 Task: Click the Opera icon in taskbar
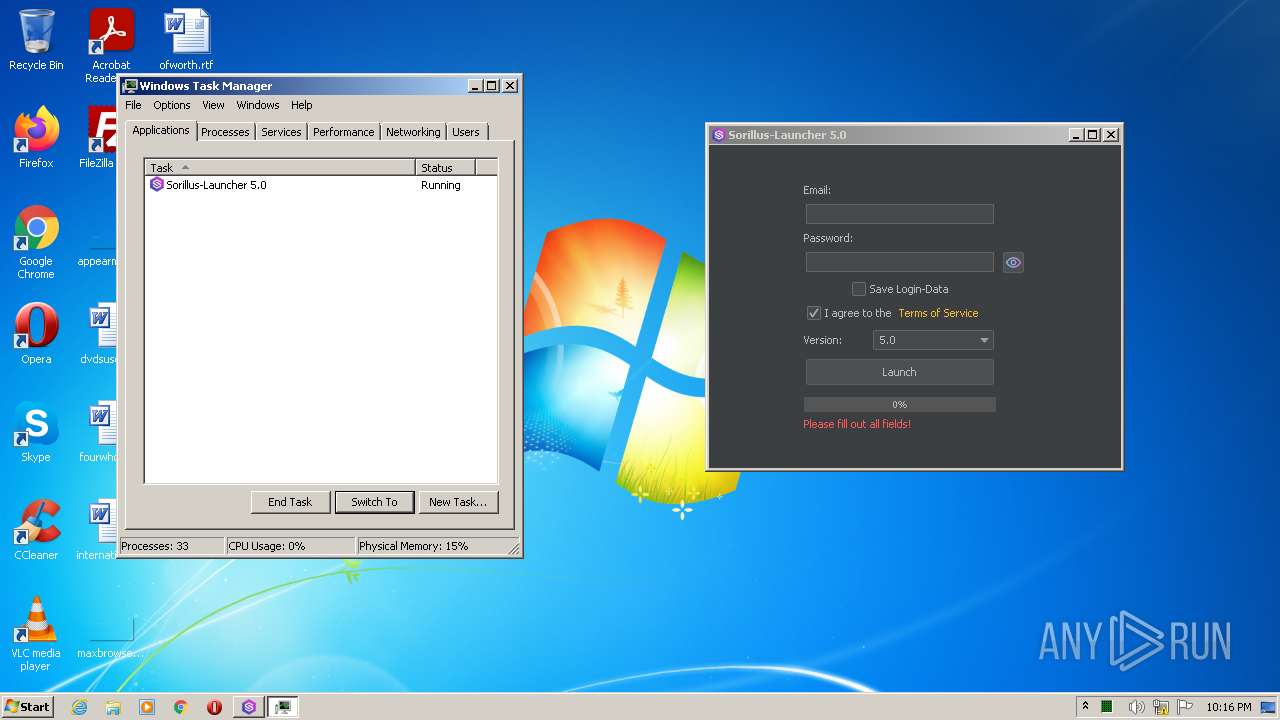click(215, 707)
